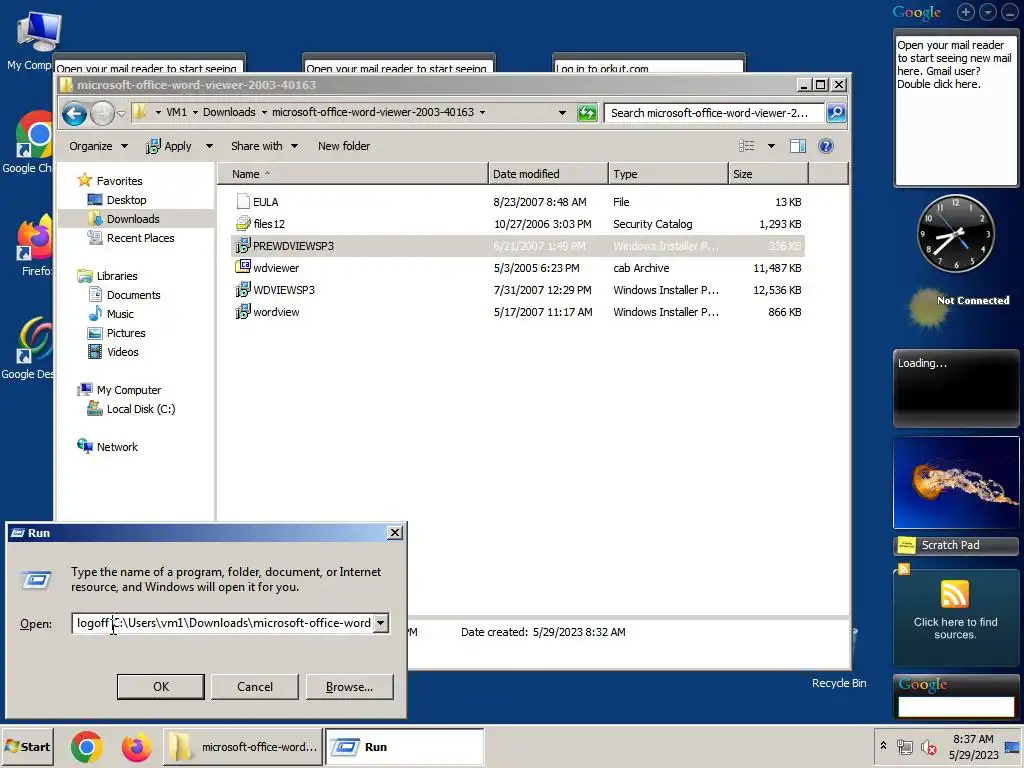Click the Google sidebar add gadget plus icon
The image size is (1024, 768).
click(966, 12)
